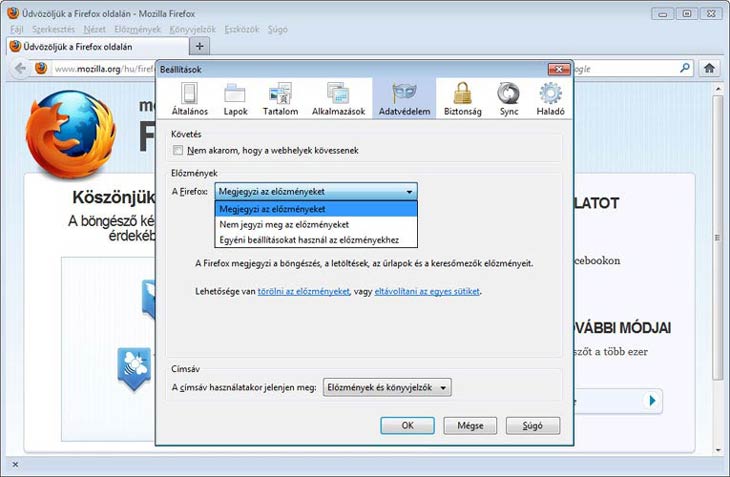Image resolution: width=730 pixels, height=477 pixels.
Task: Enable 'Nem akarom, hogy a webhelyek kövessenek'
Action: point(178,150)
